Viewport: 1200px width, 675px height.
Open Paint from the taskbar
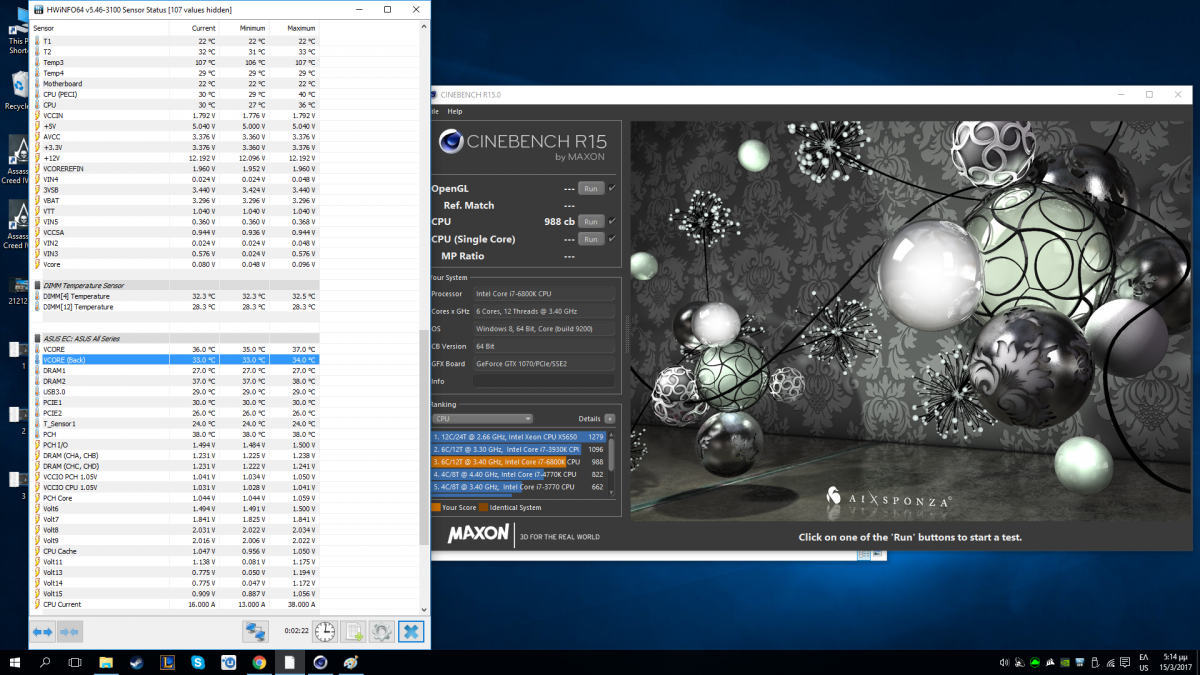351,662
